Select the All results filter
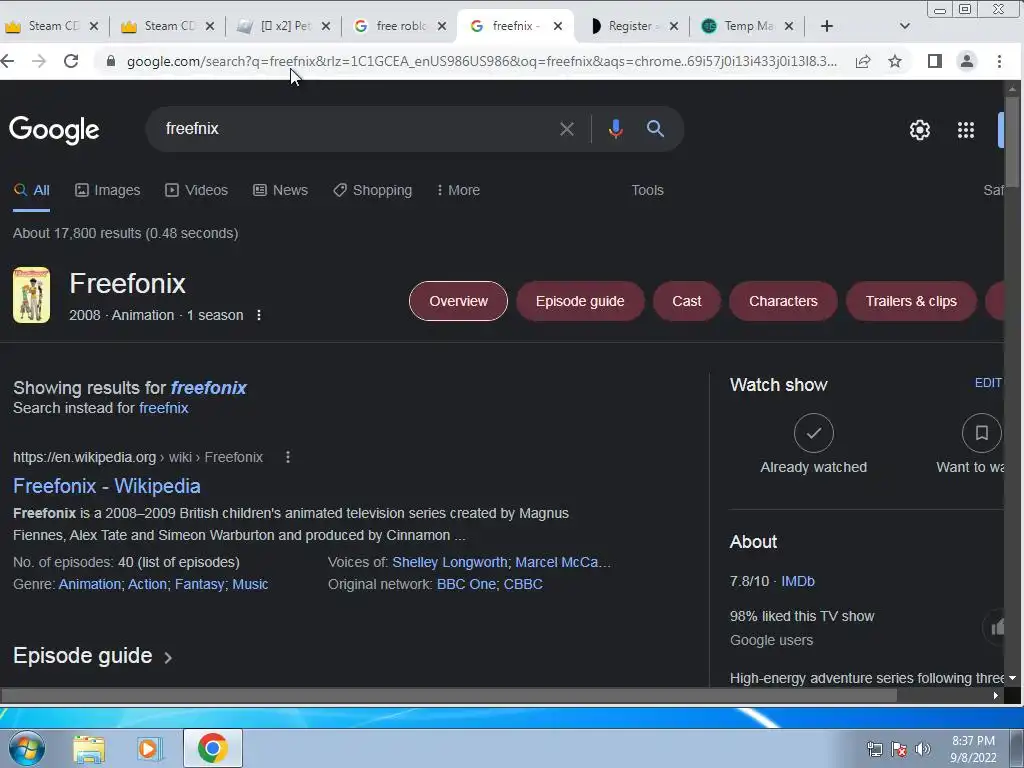1024x768 pixels. pos(31,190)
